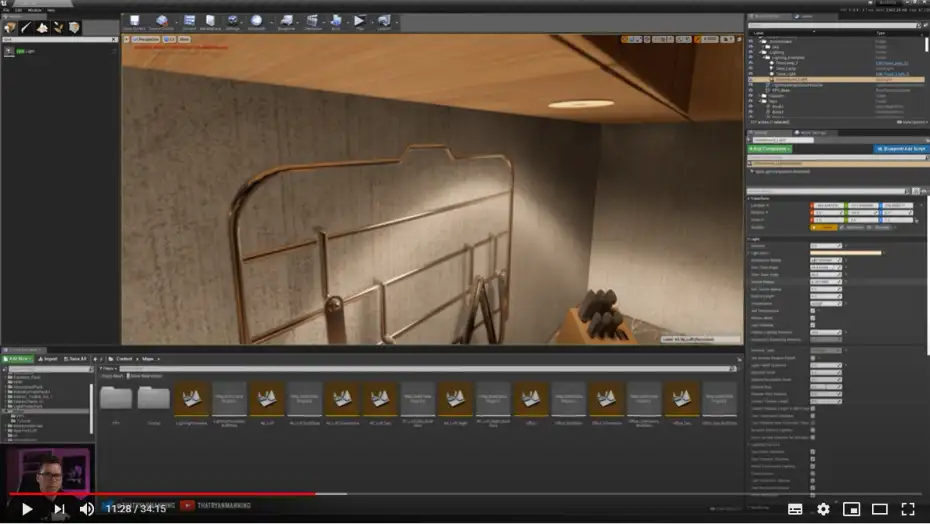Open the viewport options arrow menu
The image size is (930, 524).
click(x=126, y=39)
